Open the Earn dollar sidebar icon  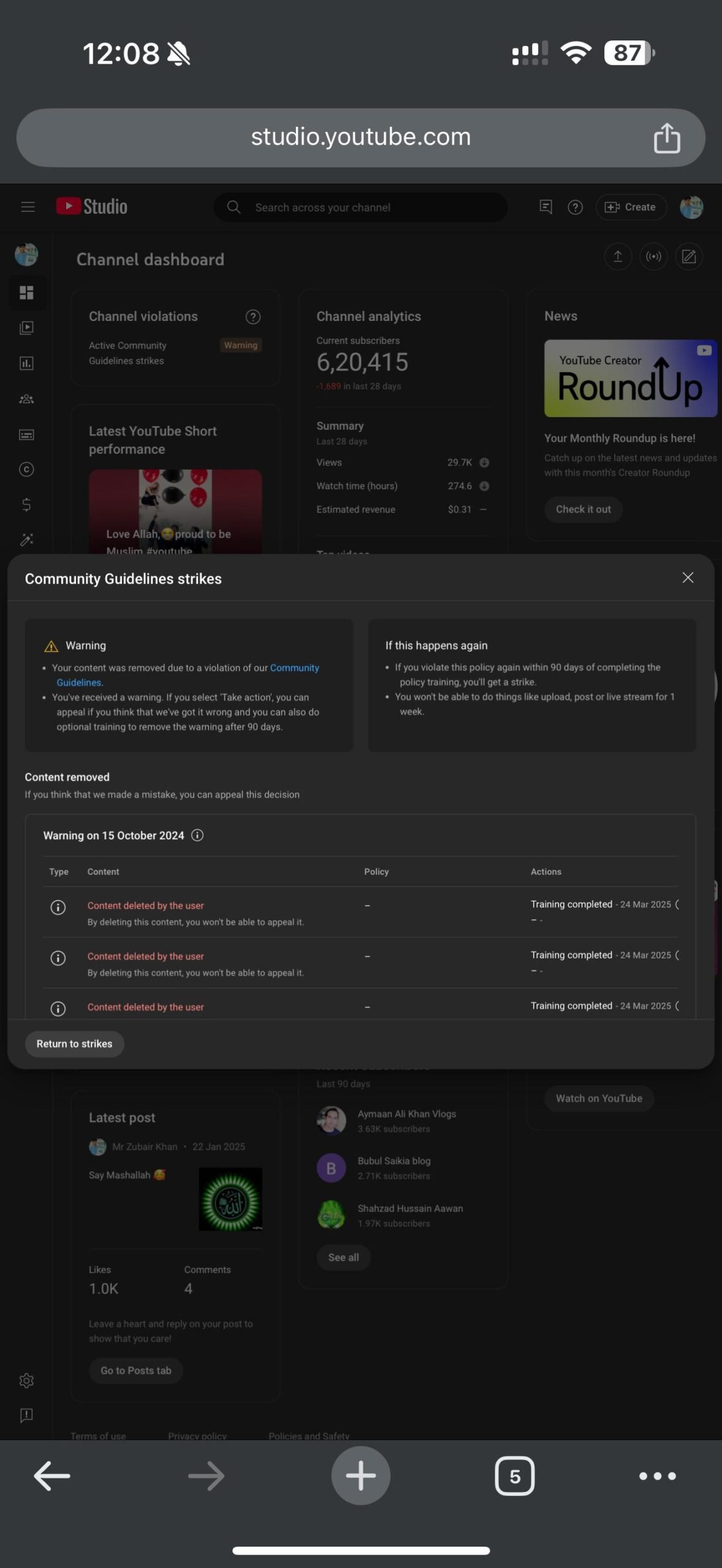click(x=26, y=505)
